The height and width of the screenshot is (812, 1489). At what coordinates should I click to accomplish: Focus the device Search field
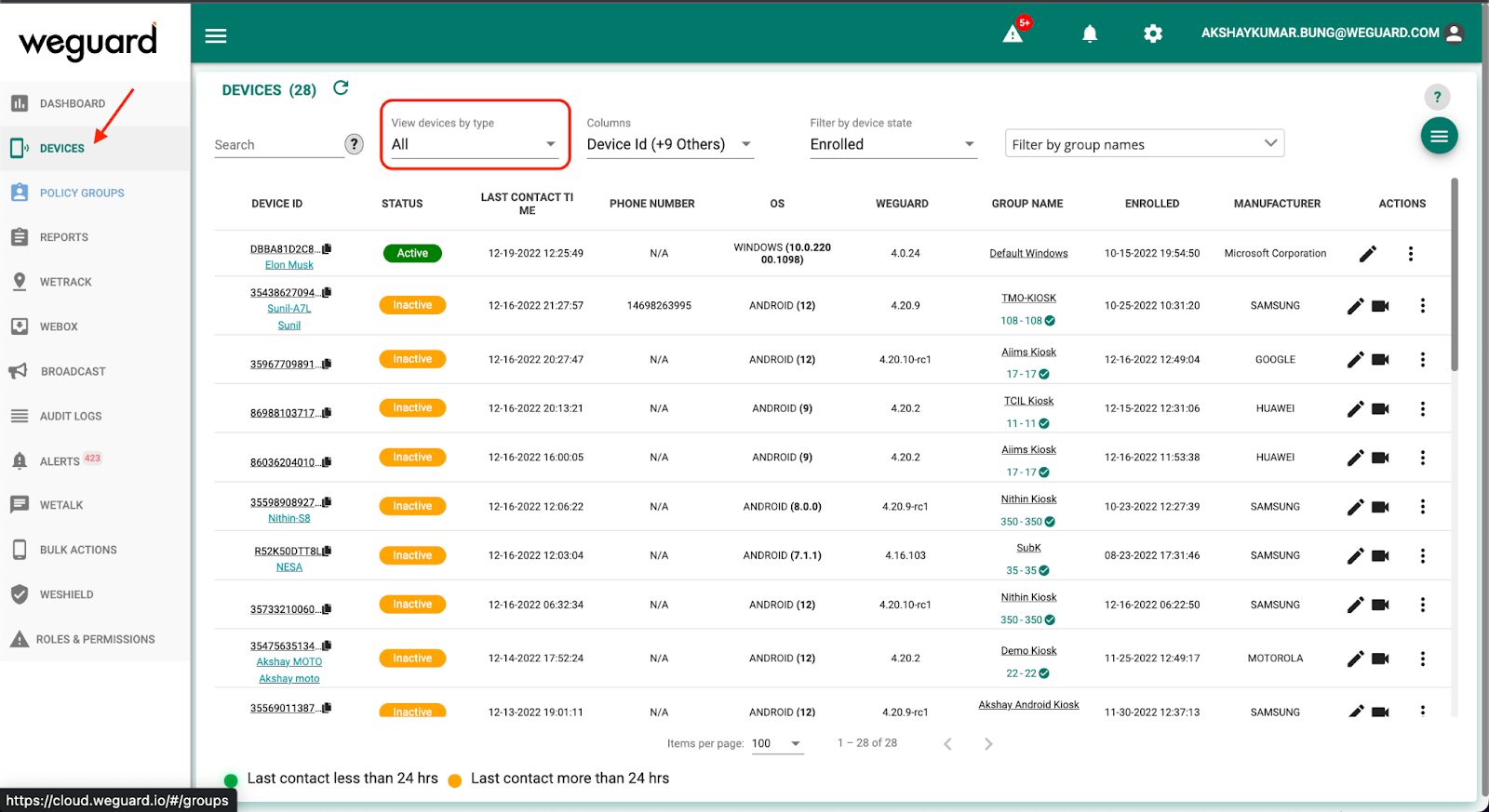(x=277, y=145)
